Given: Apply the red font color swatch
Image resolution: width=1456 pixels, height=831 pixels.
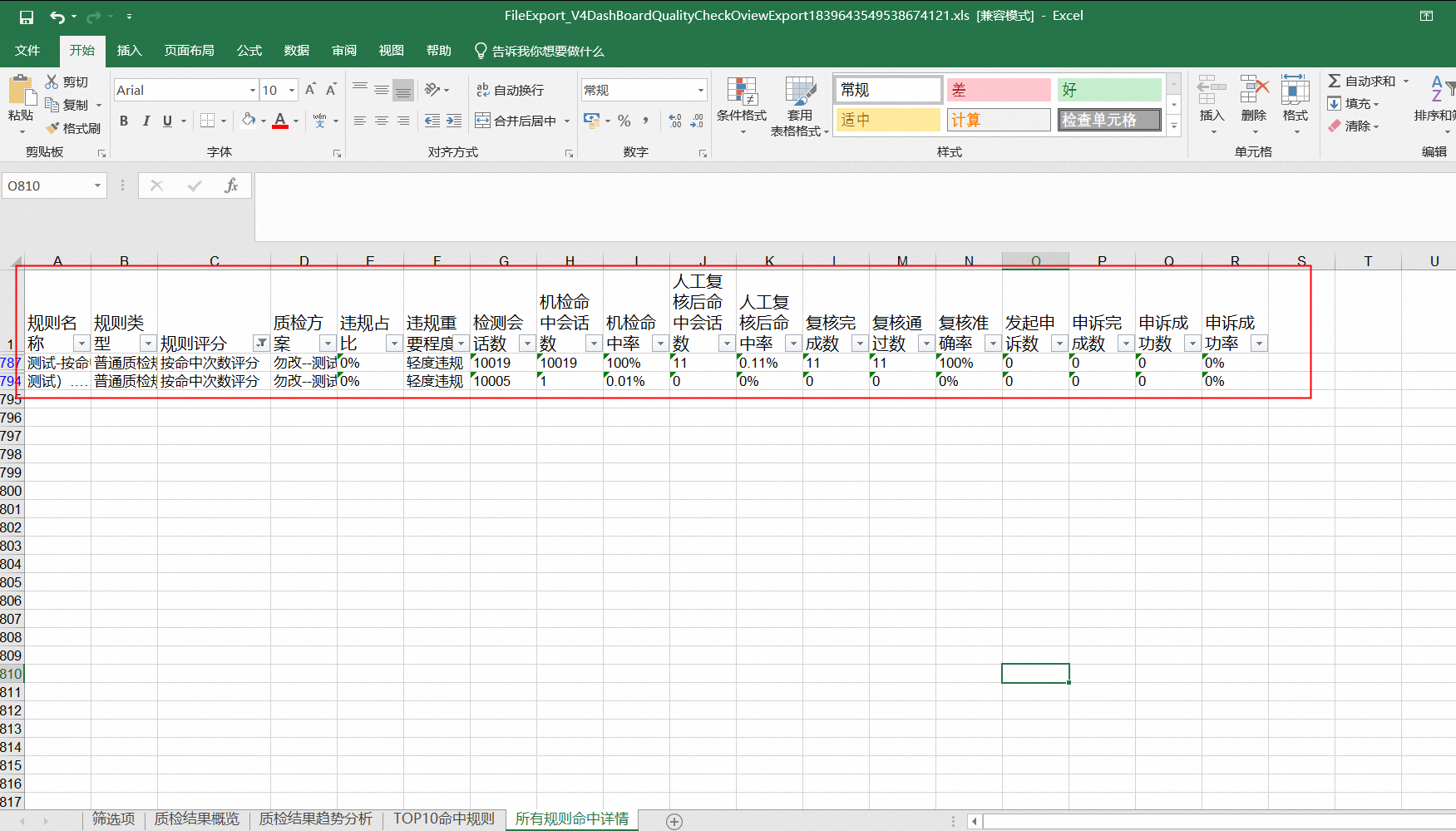Looking at the screenshot, I should click(280, 121).
